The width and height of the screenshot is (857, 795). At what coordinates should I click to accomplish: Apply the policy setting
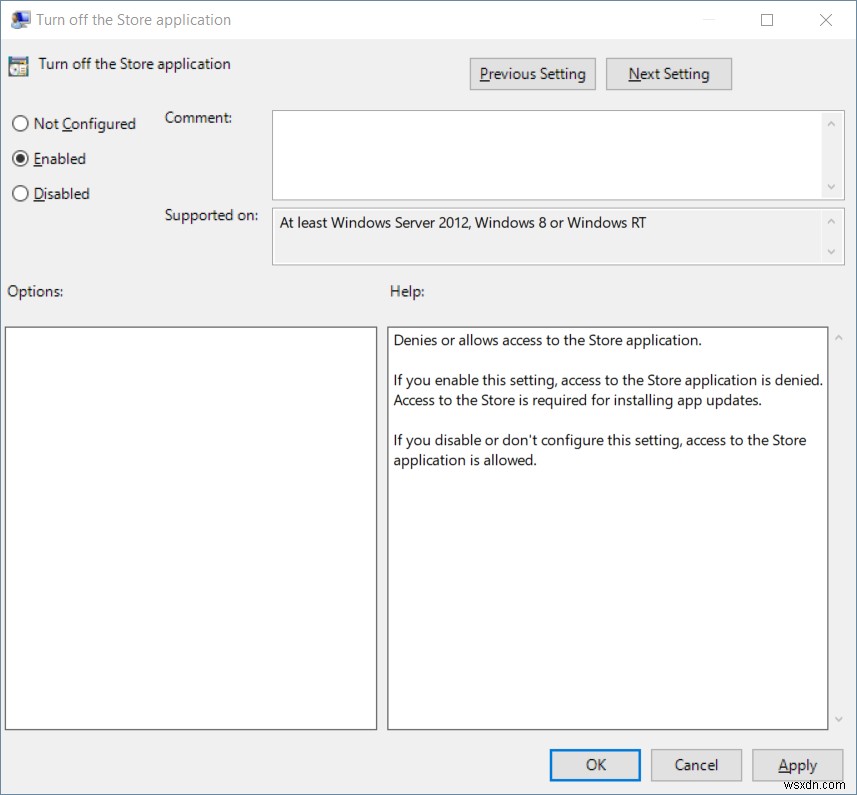[x=797, y=765]
